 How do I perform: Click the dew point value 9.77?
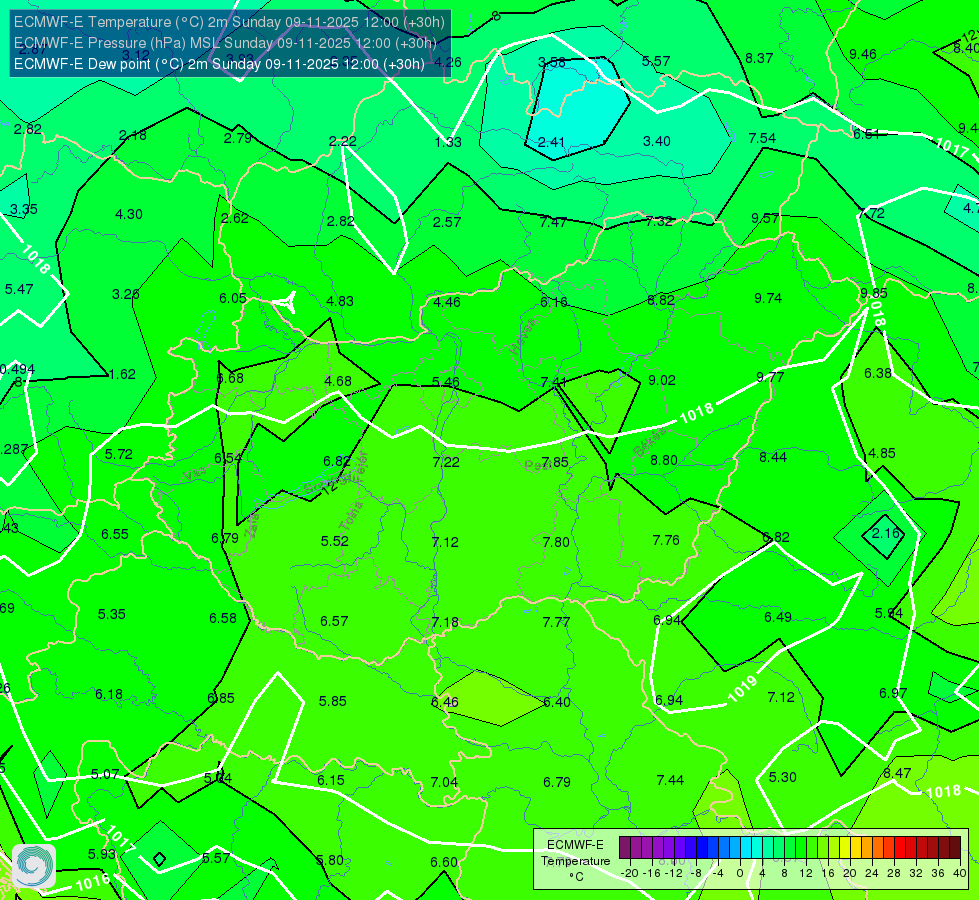tap(770, 377)
